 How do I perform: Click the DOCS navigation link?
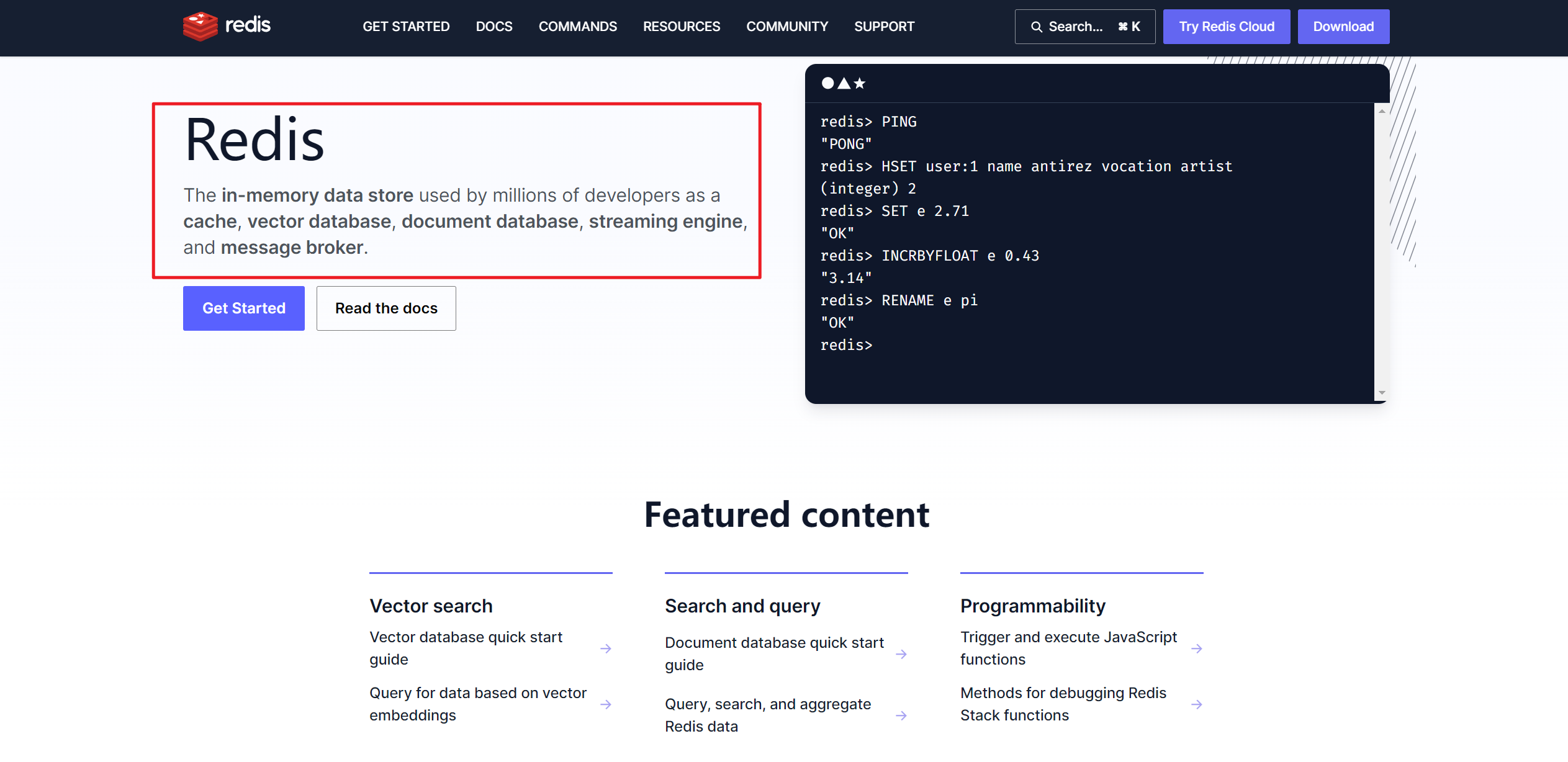[494, 27]
